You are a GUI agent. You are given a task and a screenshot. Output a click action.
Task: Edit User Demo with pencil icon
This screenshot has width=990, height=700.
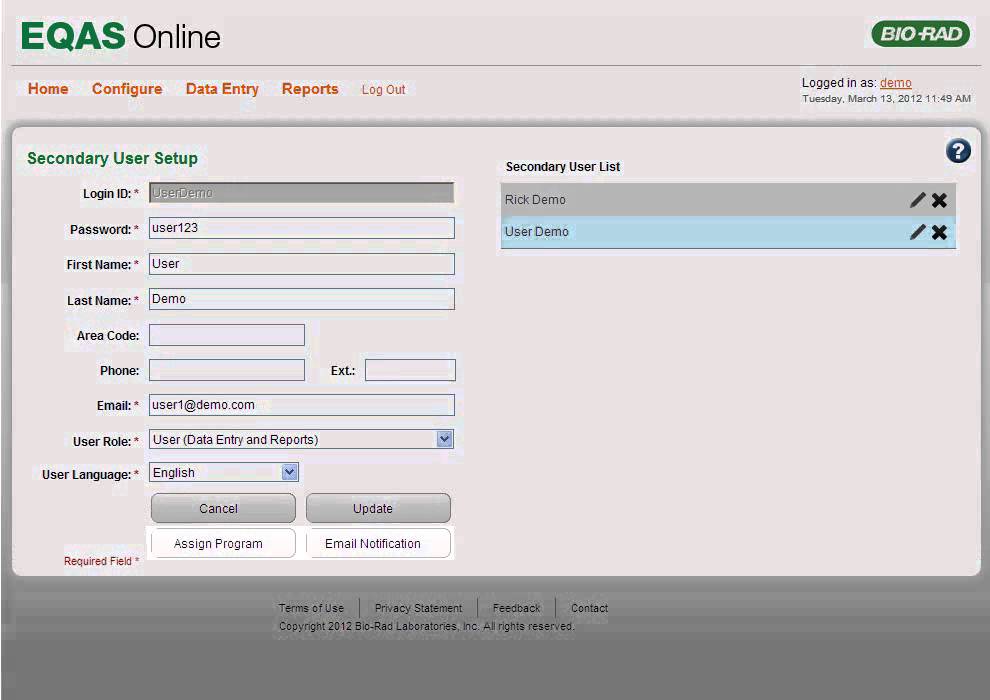click(x=917, y=232)
